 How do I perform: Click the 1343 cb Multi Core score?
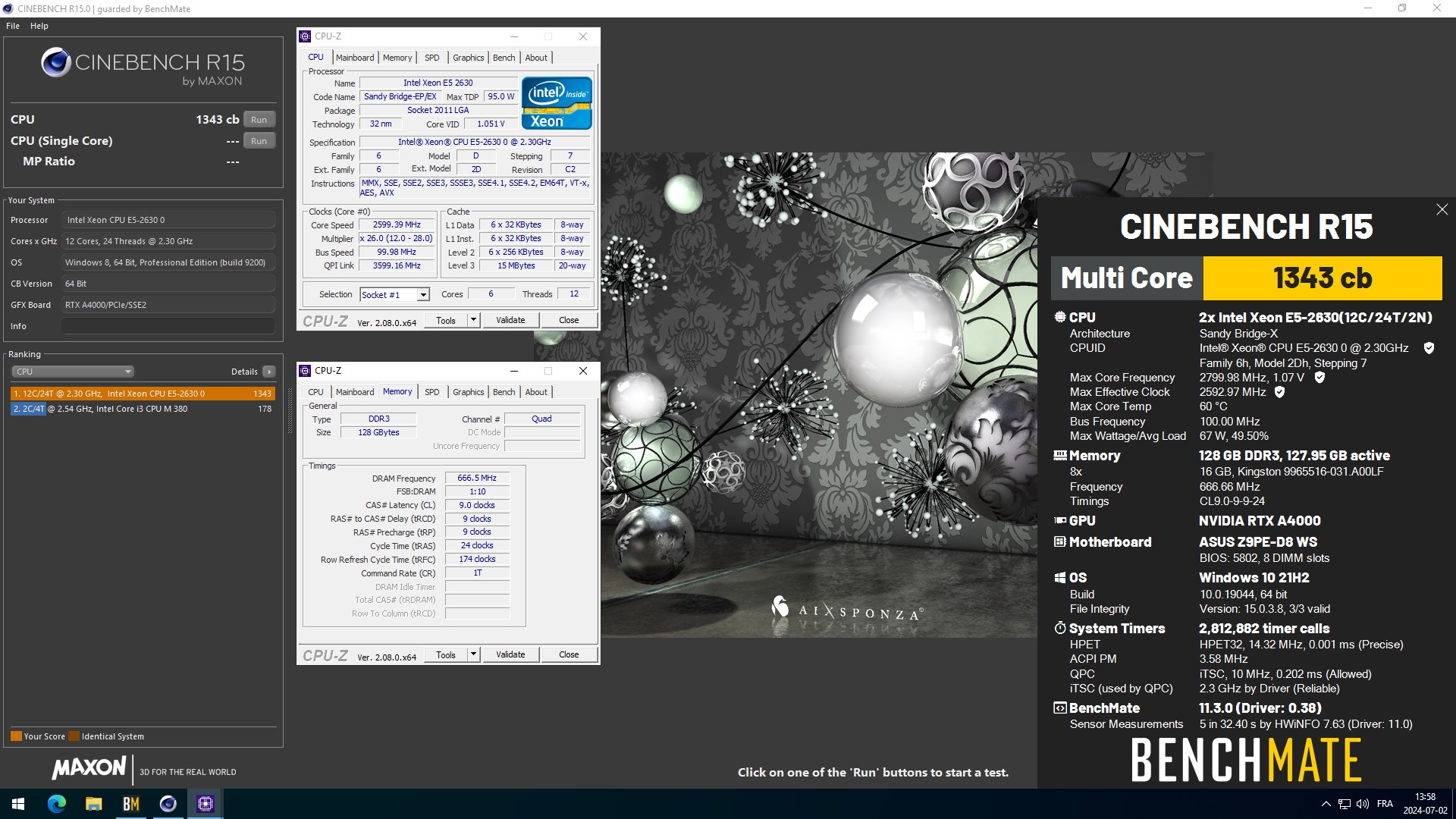click(1322, 278)
